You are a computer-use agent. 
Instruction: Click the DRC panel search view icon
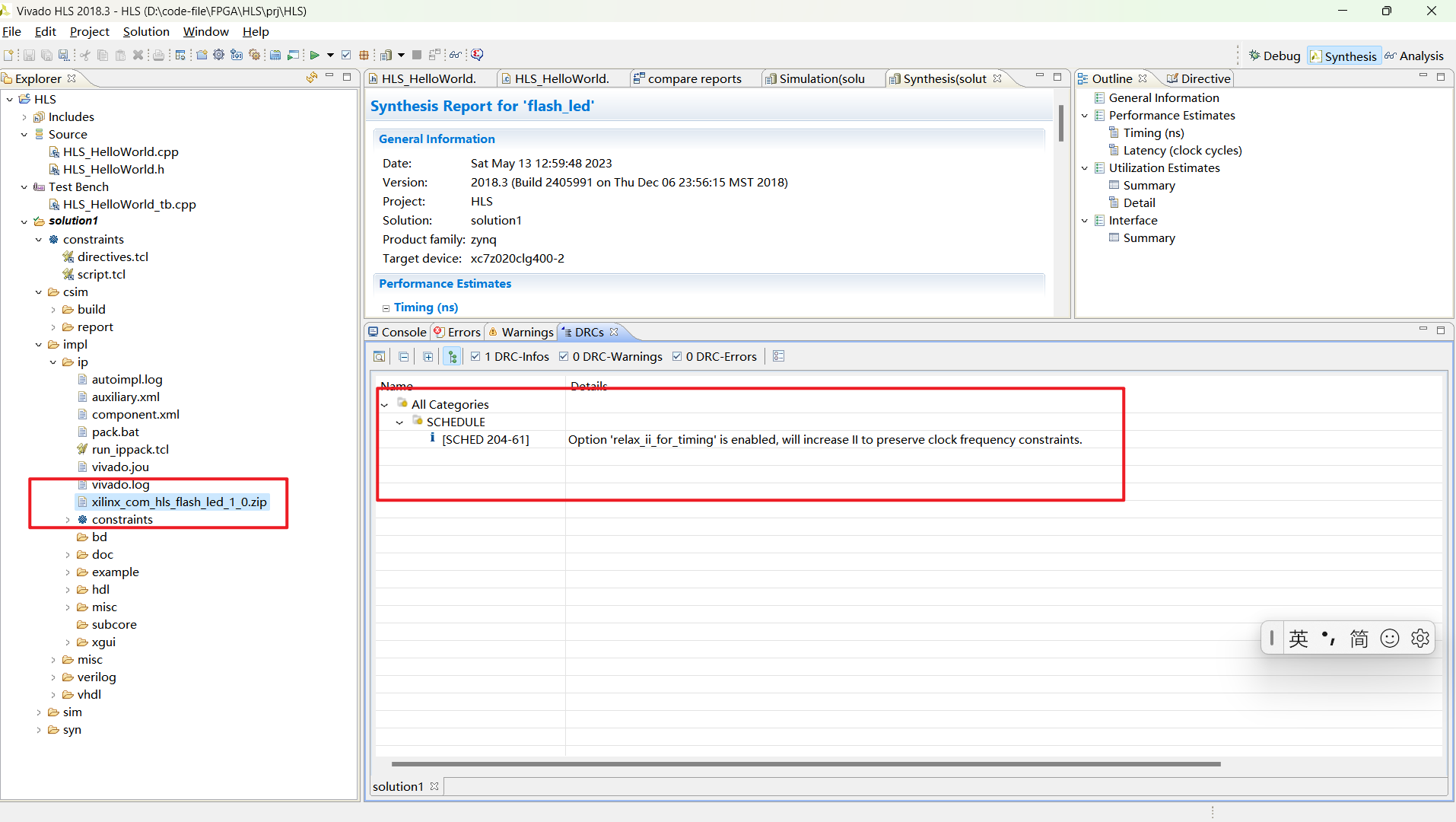379,356
